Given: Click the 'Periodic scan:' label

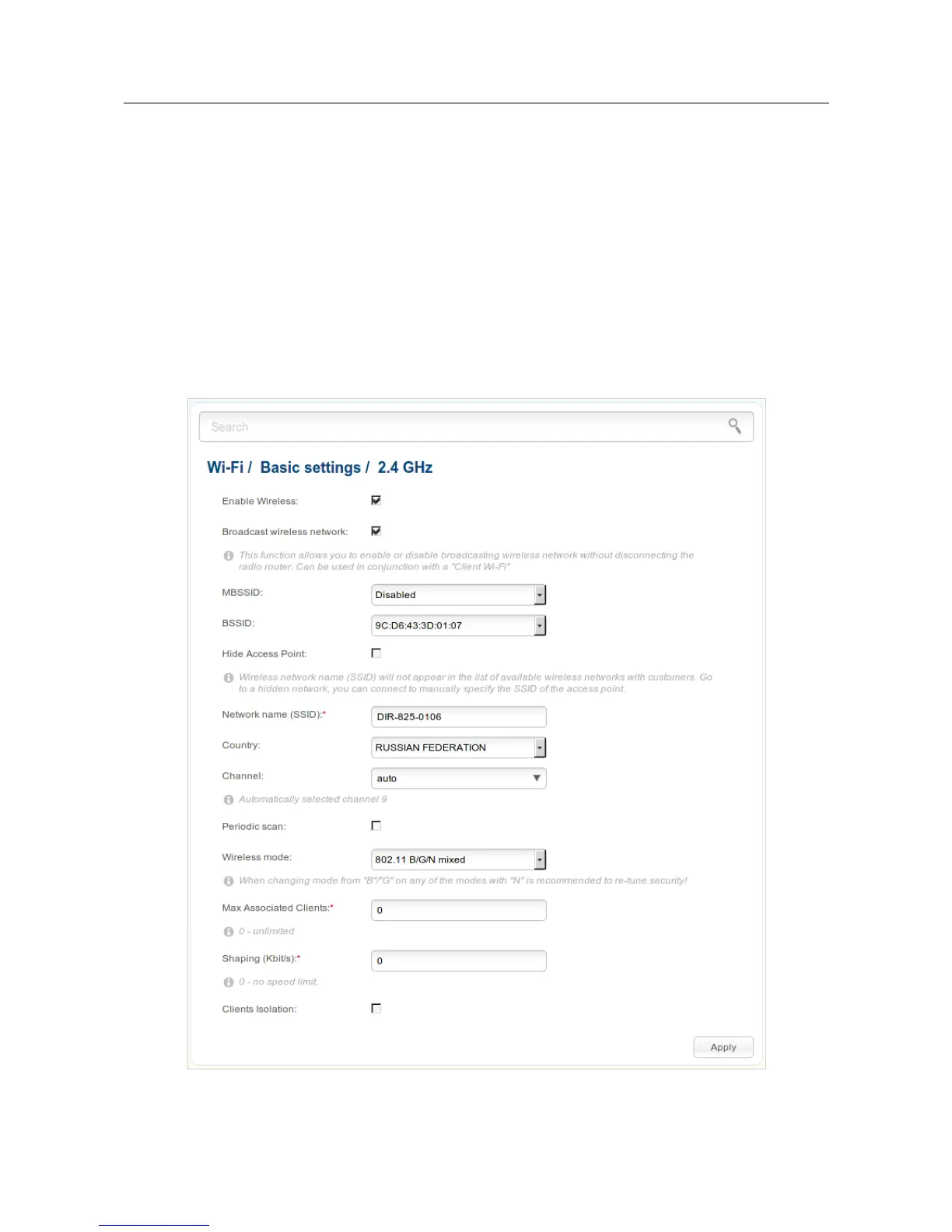Looking at the screenshot, I should pyautogui.click(x=254, y=827).
